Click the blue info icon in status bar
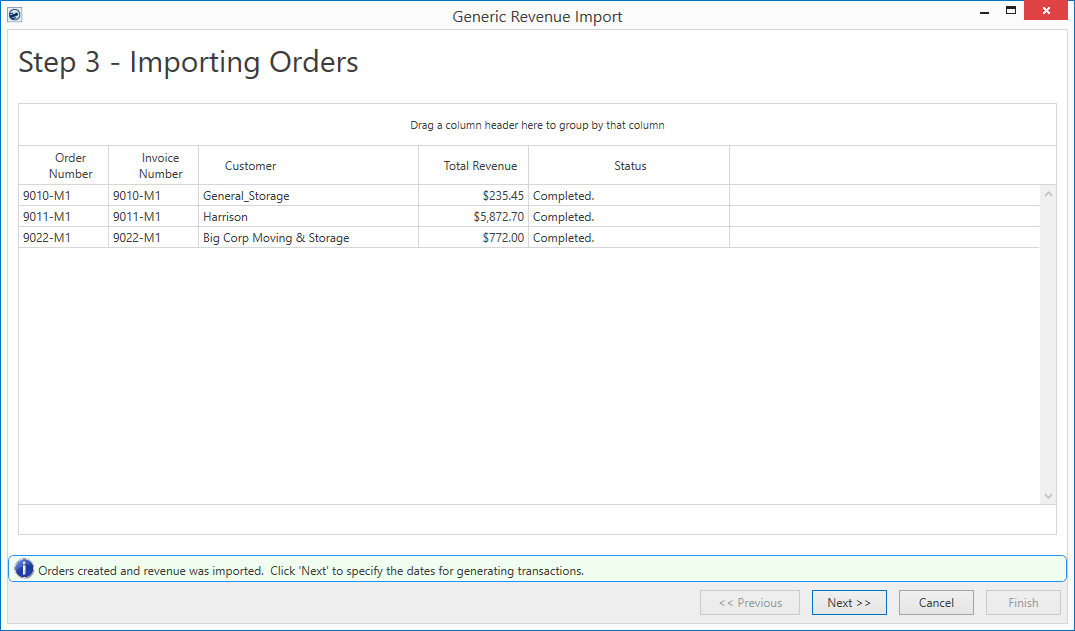This screenshot has width=1075, height=631. coord(24,569)
